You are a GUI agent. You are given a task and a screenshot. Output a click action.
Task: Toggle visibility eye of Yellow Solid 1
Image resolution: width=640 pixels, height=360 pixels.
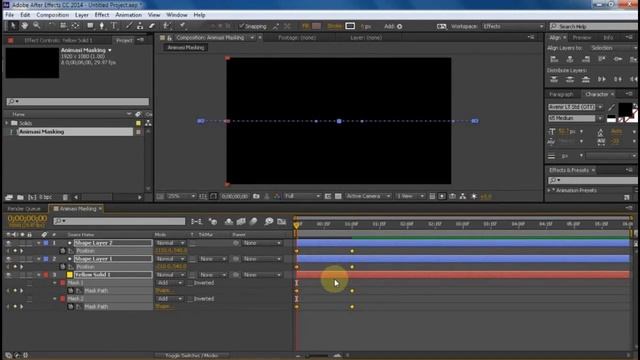click(8, 275)
